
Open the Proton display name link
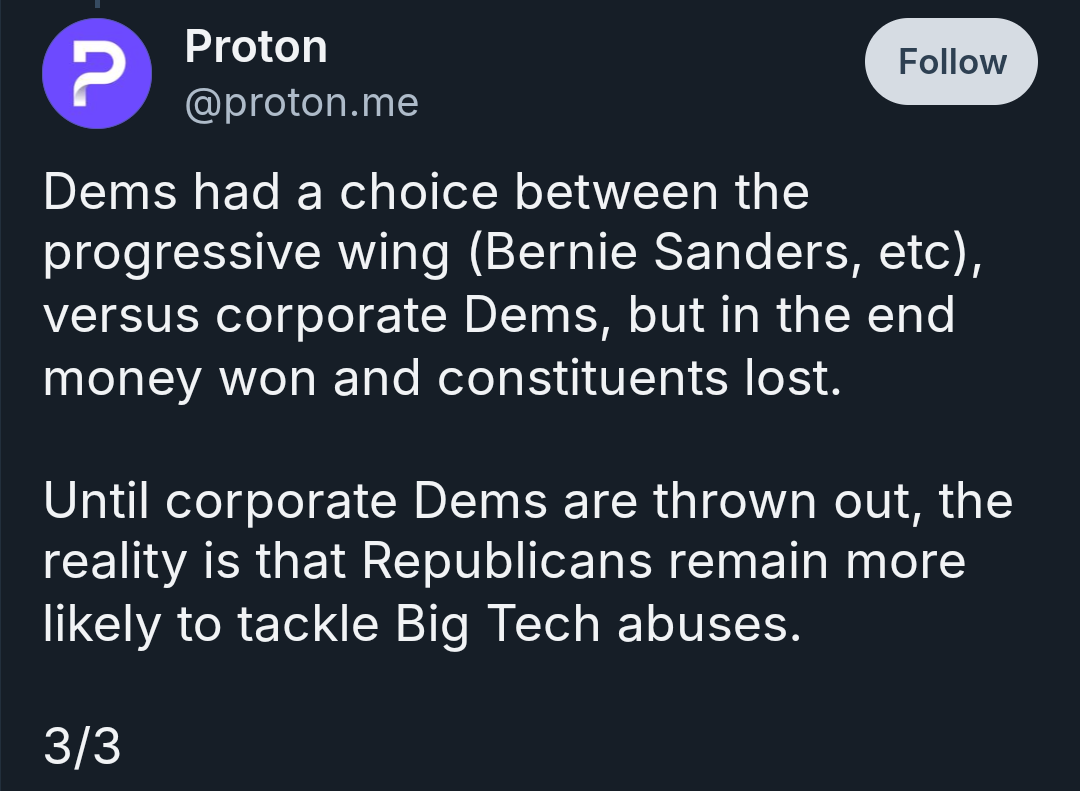(256, 47)
